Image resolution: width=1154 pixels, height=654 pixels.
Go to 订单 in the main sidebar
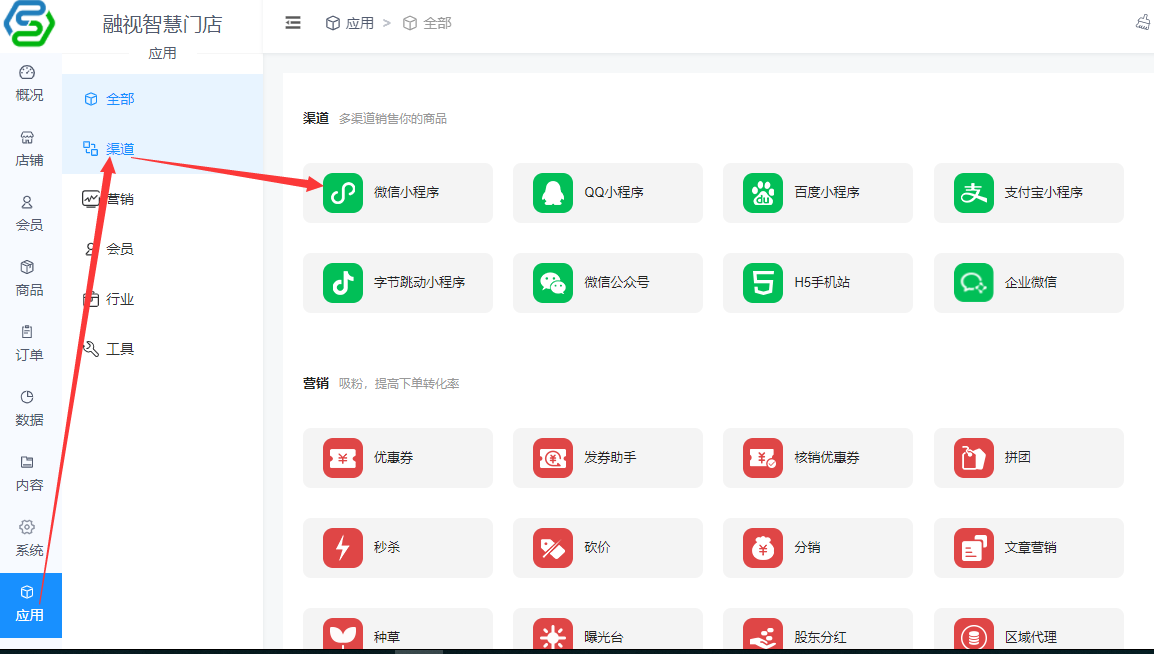[x=29, y=344]
